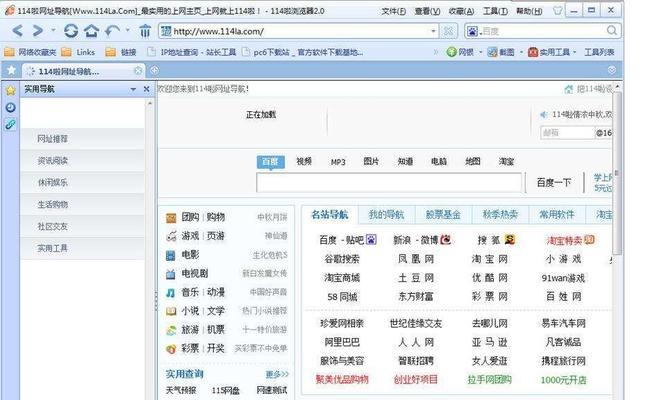Click the 团购 shopping category icon
Viewport: 666px width, 400px height.
coord(171,218)
